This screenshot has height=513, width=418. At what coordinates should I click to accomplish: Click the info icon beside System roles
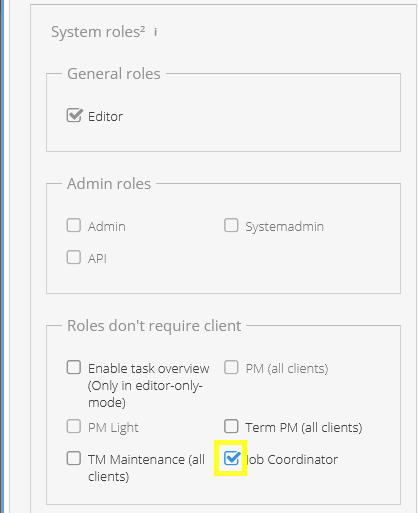pos(155,32)
